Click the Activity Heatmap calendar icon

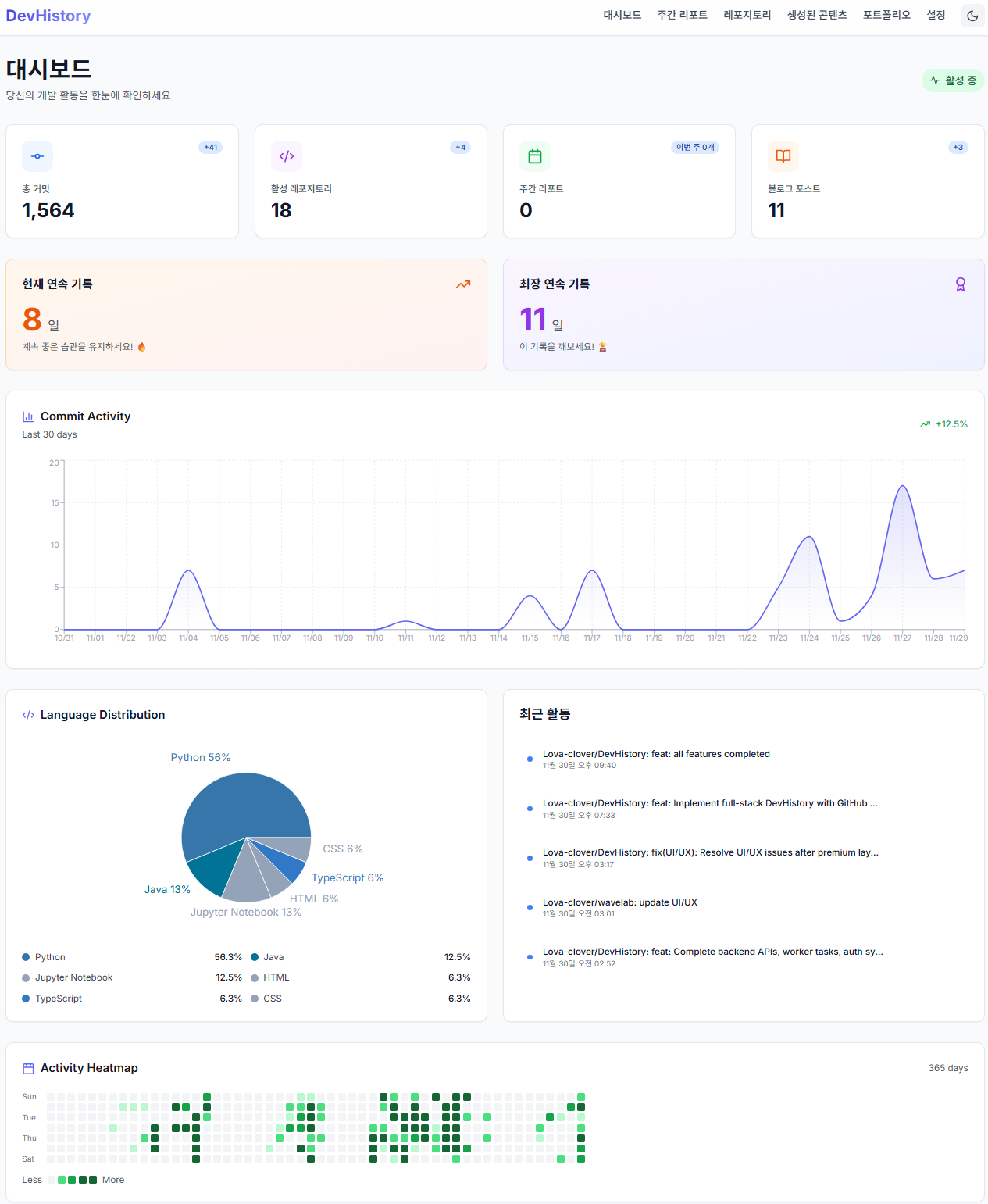[28, 1068]
